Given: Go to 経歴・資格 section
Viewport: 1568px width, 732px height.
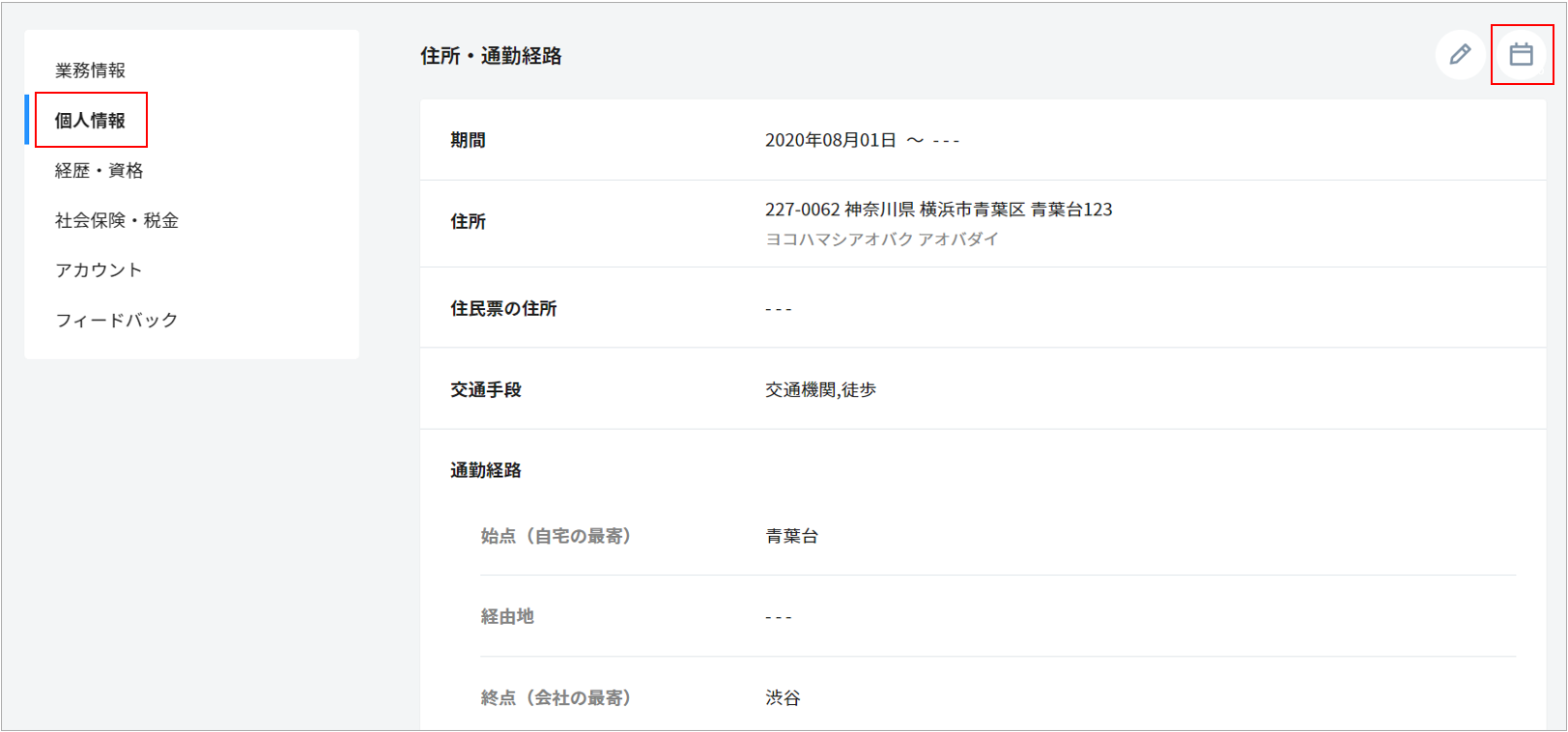Looking at the screenshot, I should click(99, 171).
